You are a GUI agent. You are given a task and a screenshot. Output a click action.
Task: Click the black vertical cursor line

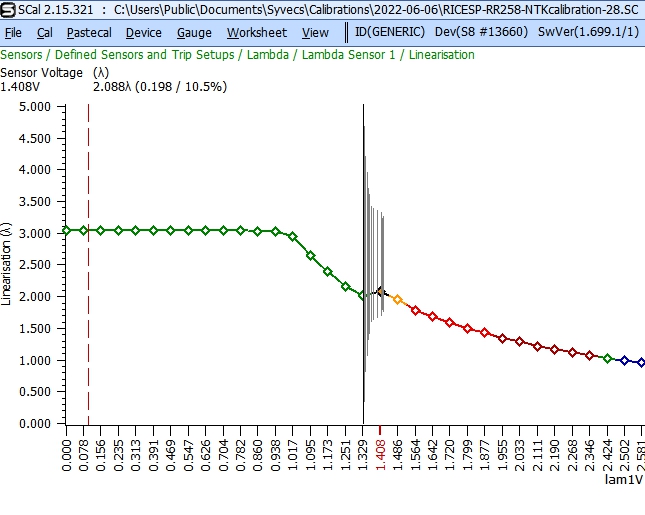(363, 264)
